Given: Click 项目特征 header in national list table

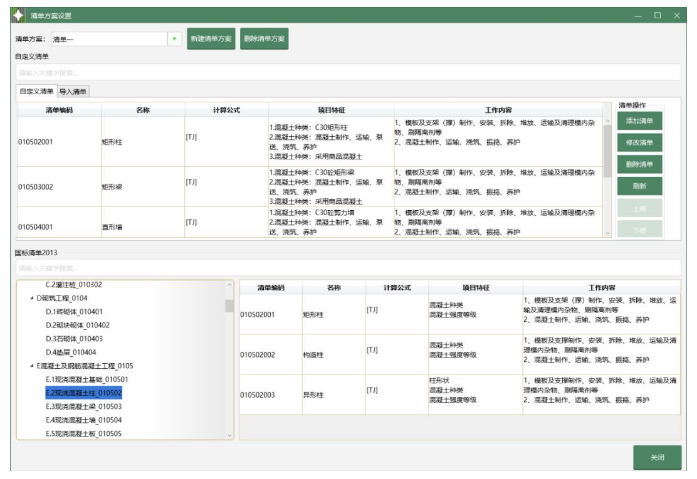Looking at the screenshot, I should click(476, 287).
